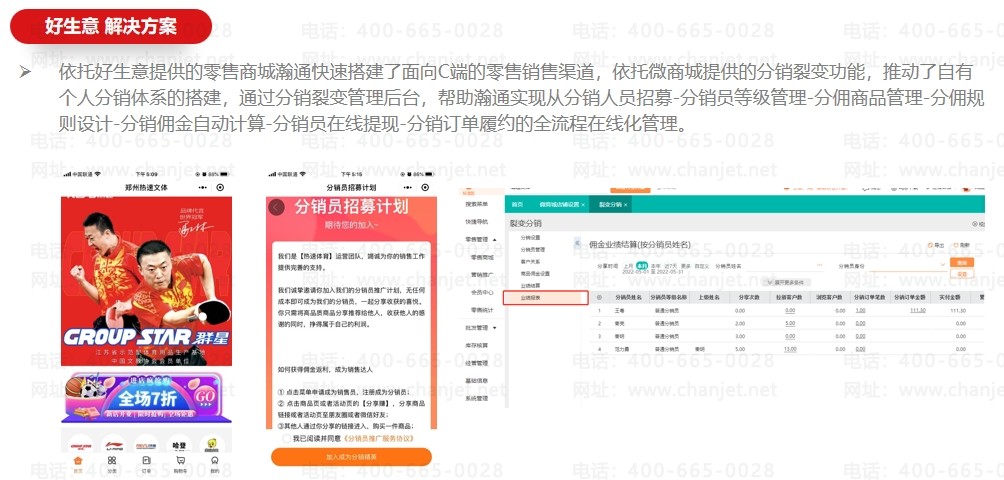Open more menu dots in 分销员招募计划 header
The width and height of the screenshot is (1004, 480).
[408, 188]
